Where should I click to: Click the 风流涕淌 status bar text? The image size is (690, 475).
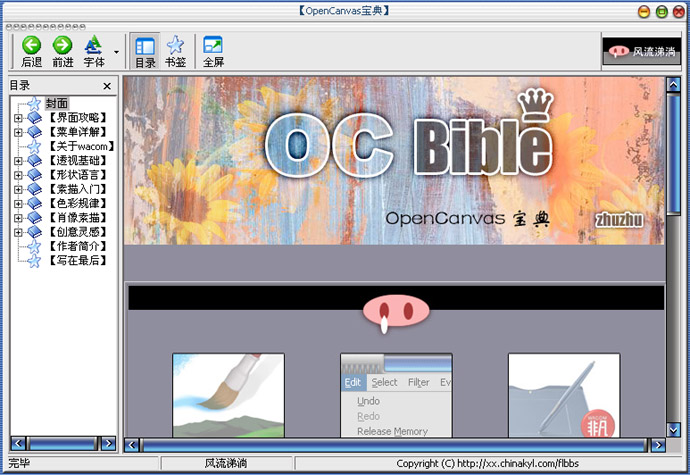tap(226, 464)
